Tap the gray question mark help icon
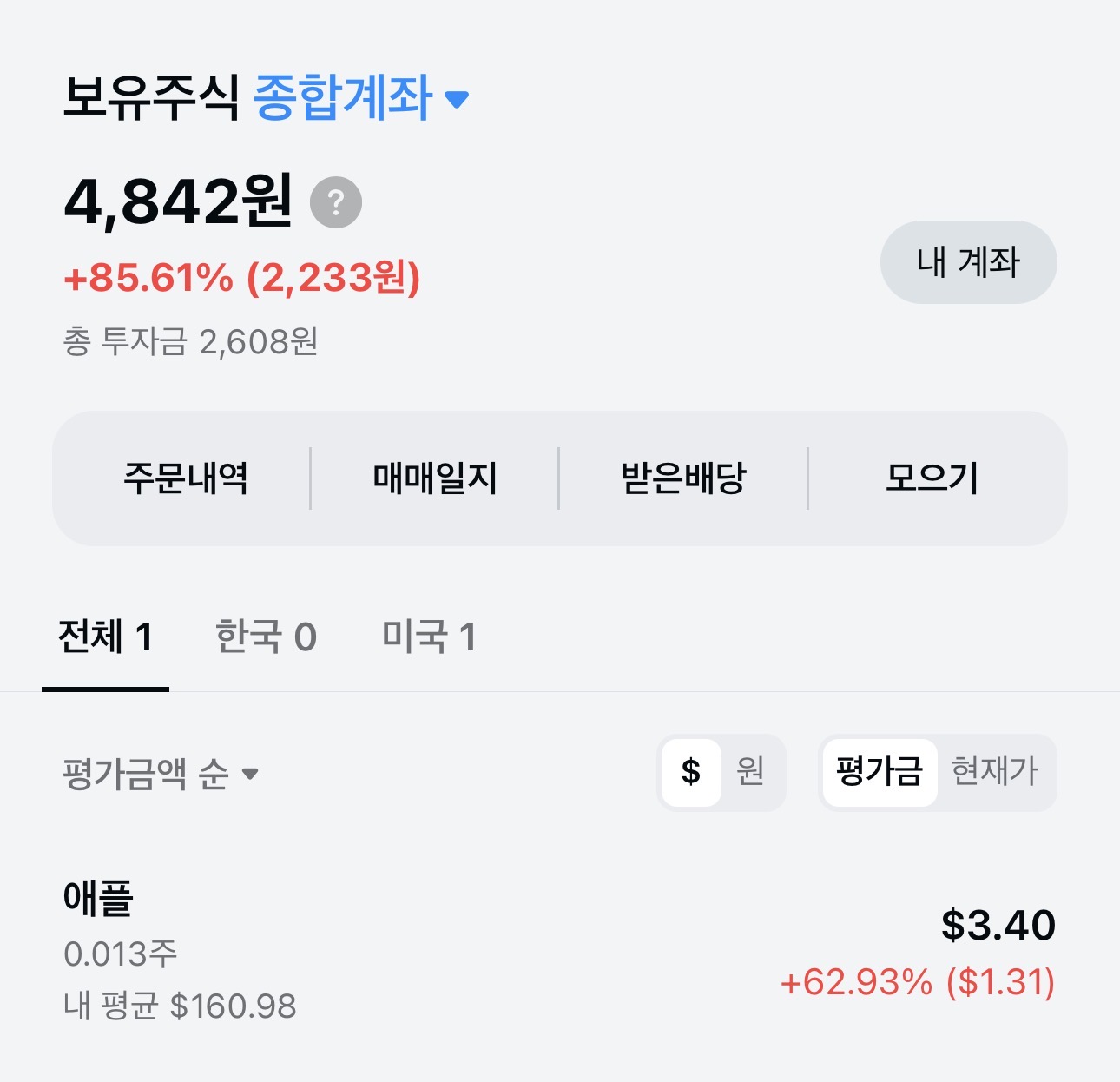This screenshot has width=1120, height=1082. 336,202
